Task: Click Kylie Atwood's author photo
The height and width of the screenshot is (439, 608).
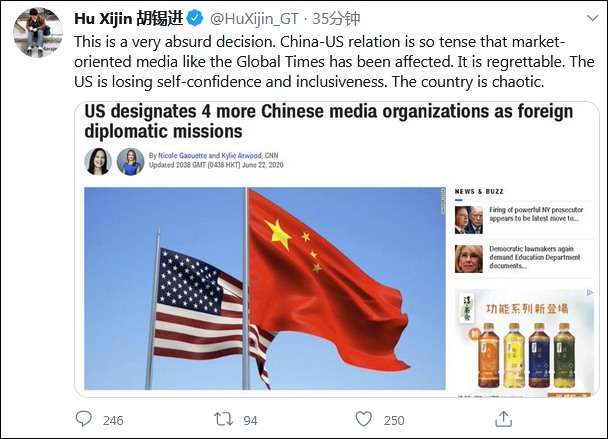Action: [x=131, y=161]
